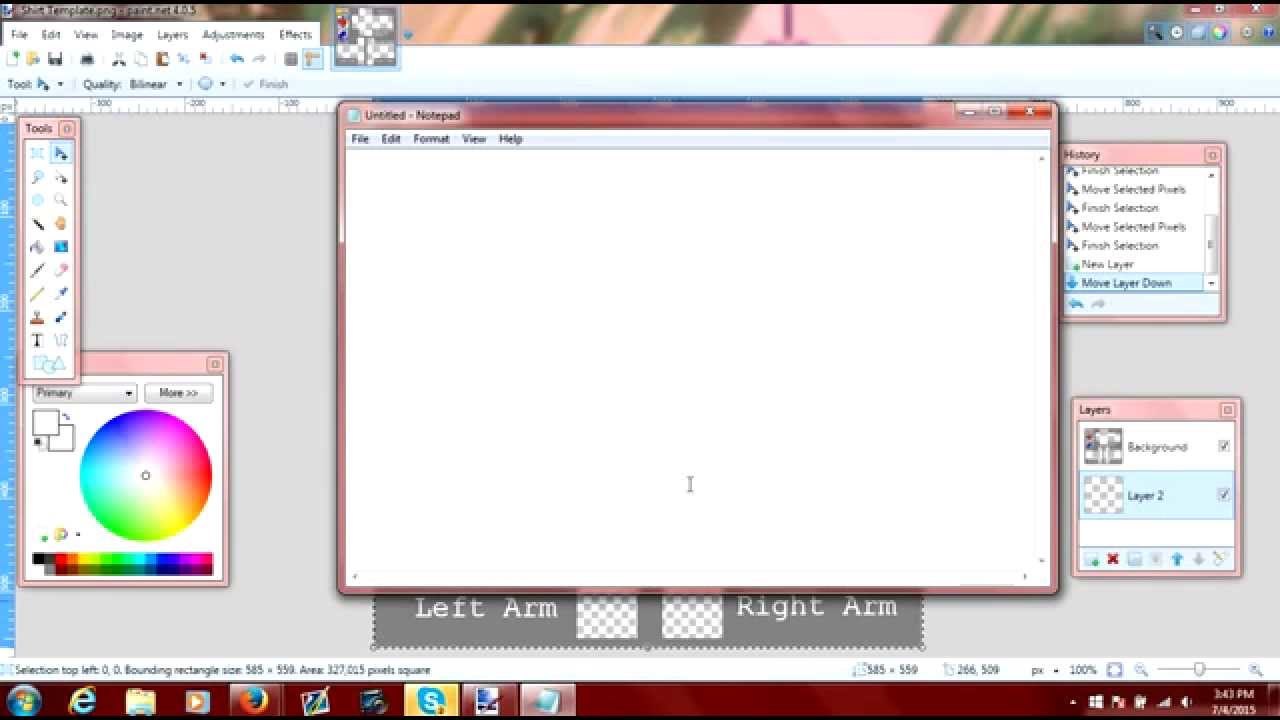Select the Pencil tool
This screenshot has height=720, width=1280.
[37, 294]
